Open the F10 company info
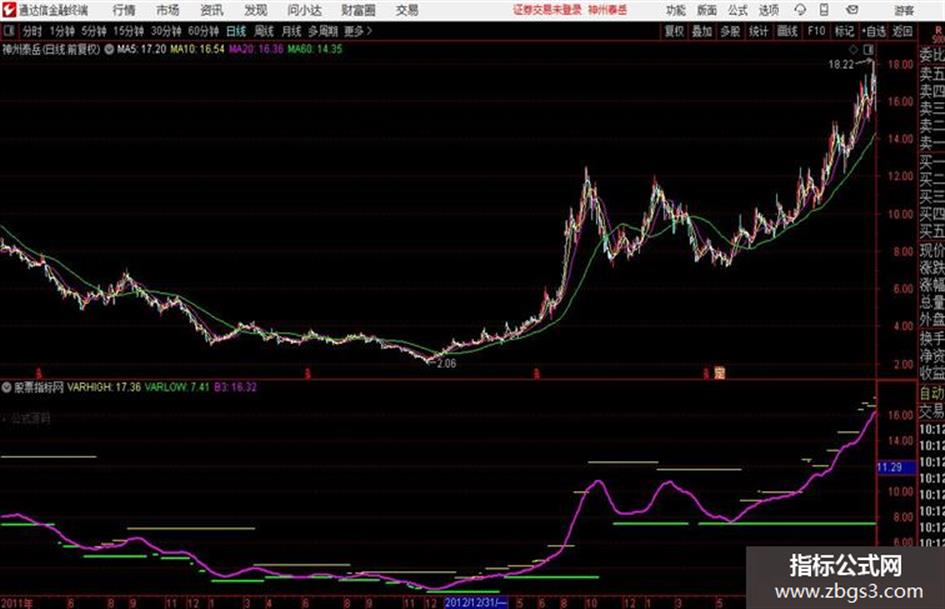 click(816, 31)
